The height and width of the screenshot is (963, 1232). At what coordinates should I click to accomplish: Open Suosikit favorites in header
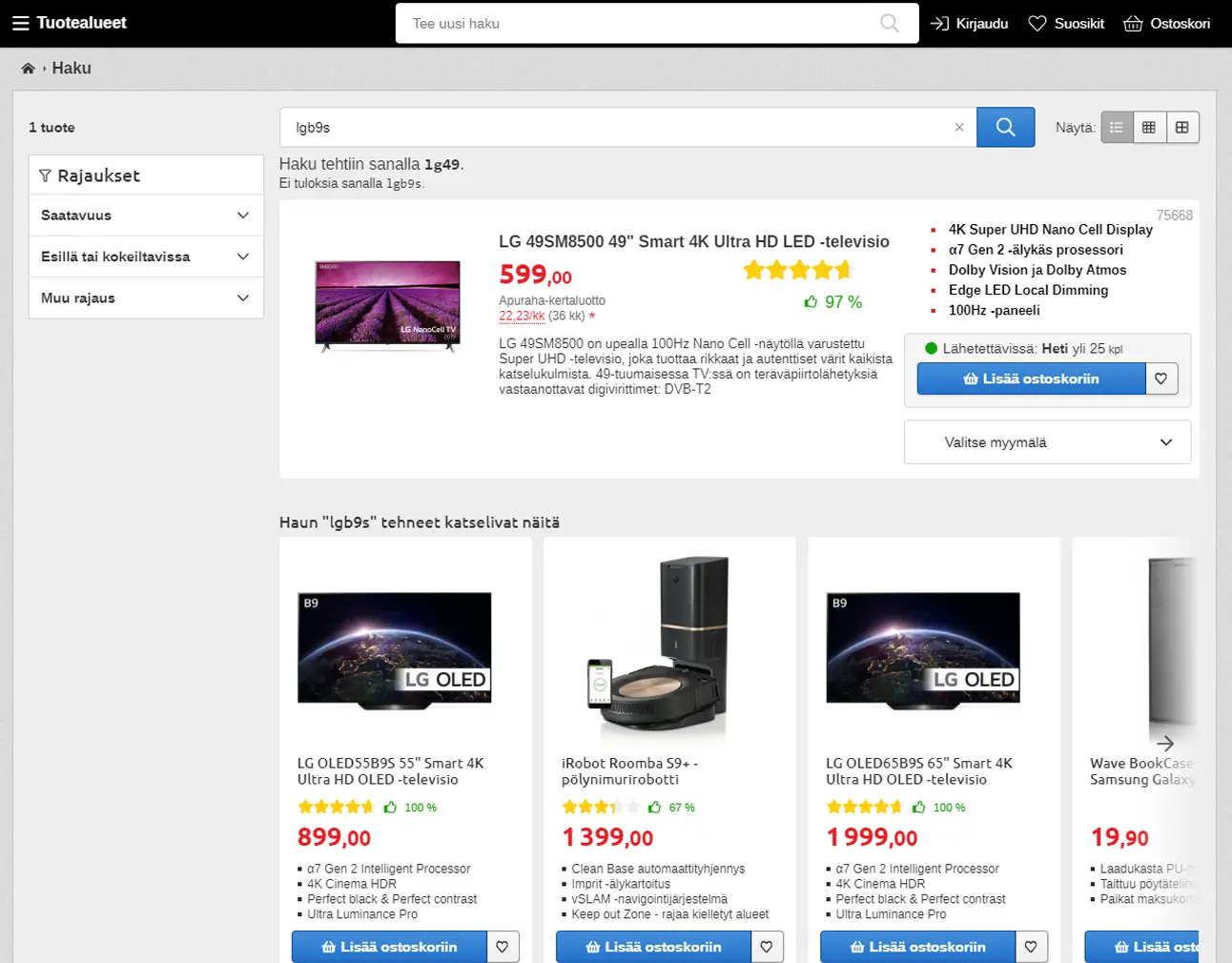click(x=1066, y=23)
